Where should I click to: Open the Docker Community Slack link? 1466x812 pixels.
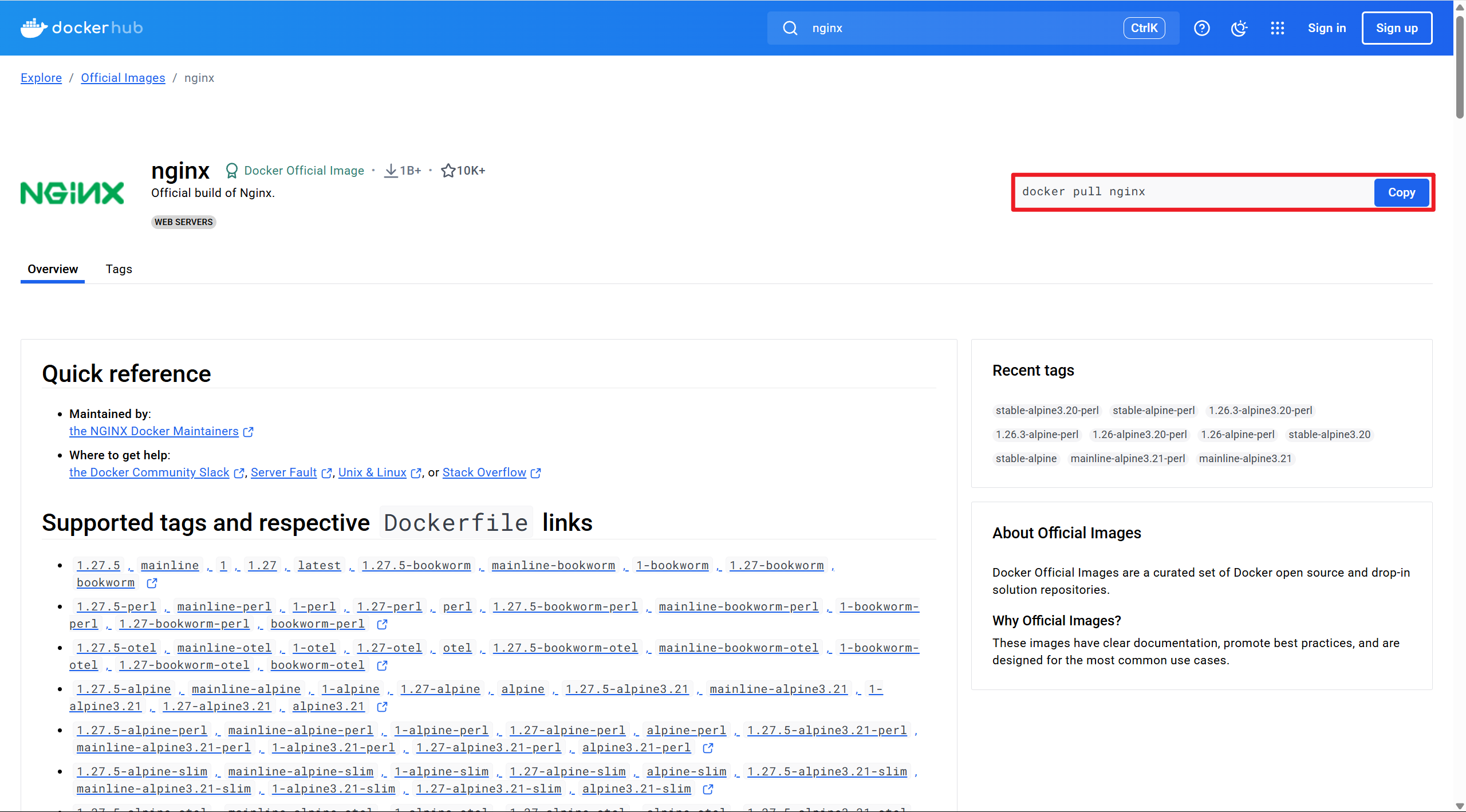149,472
